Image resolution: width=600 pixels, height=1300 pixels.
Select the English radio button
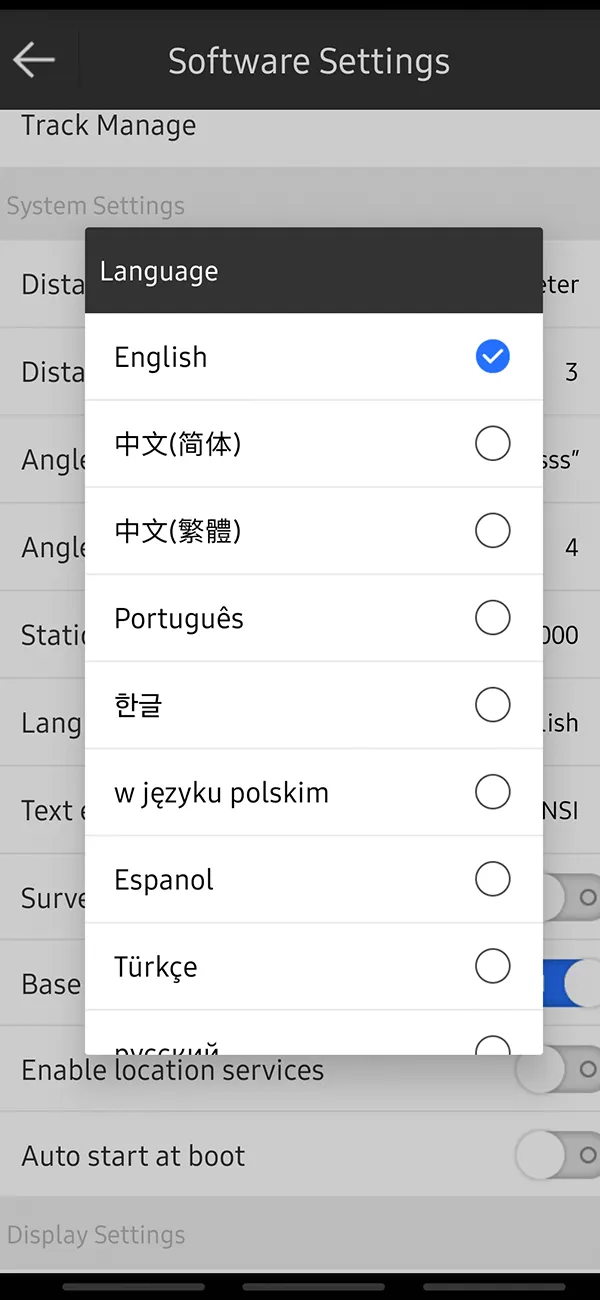pyautogui.click(x=492, y=357)
